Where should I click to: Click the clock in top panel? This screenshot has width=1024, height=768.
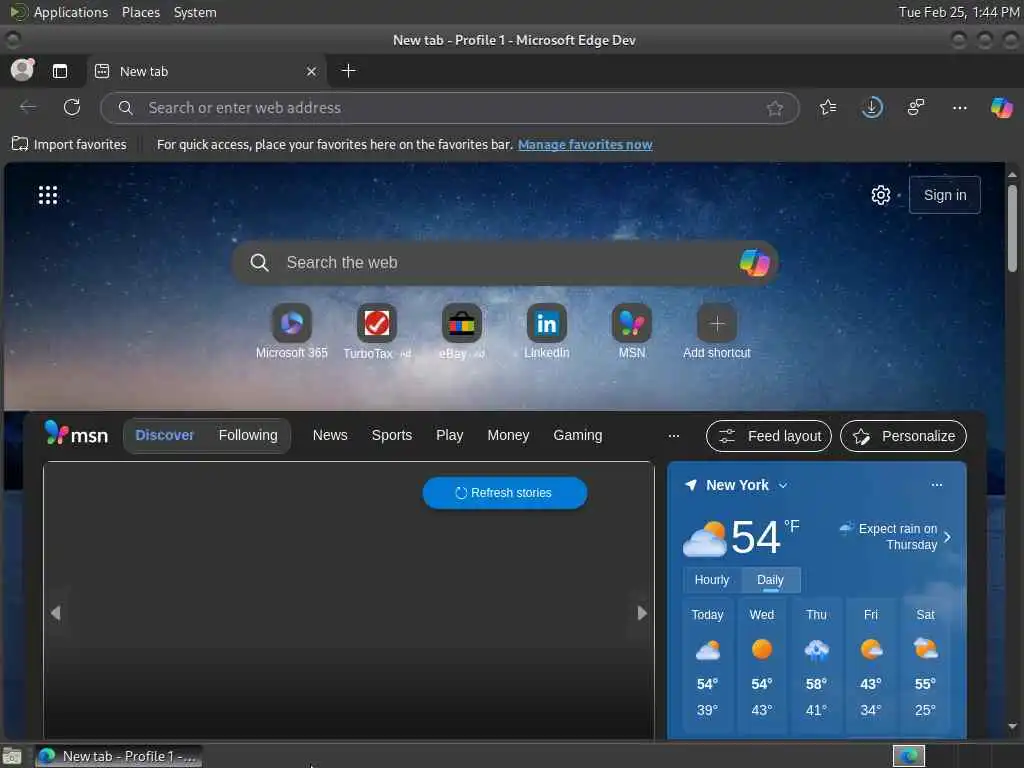click(958, 12)
